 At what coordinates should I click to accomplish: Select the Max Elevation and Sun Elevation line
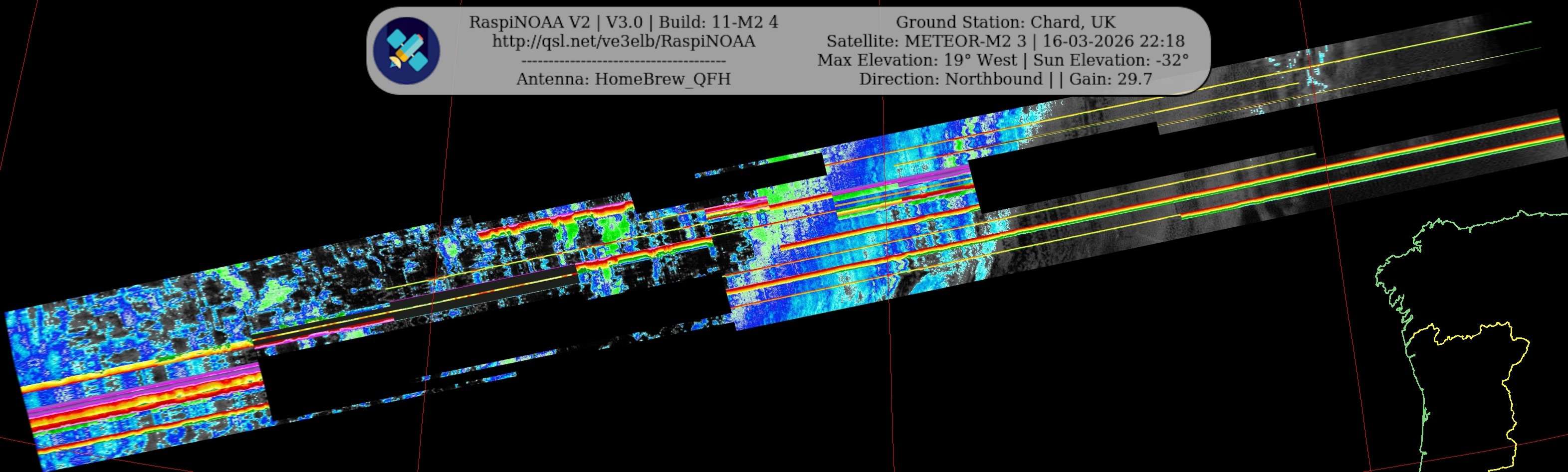1003,60
